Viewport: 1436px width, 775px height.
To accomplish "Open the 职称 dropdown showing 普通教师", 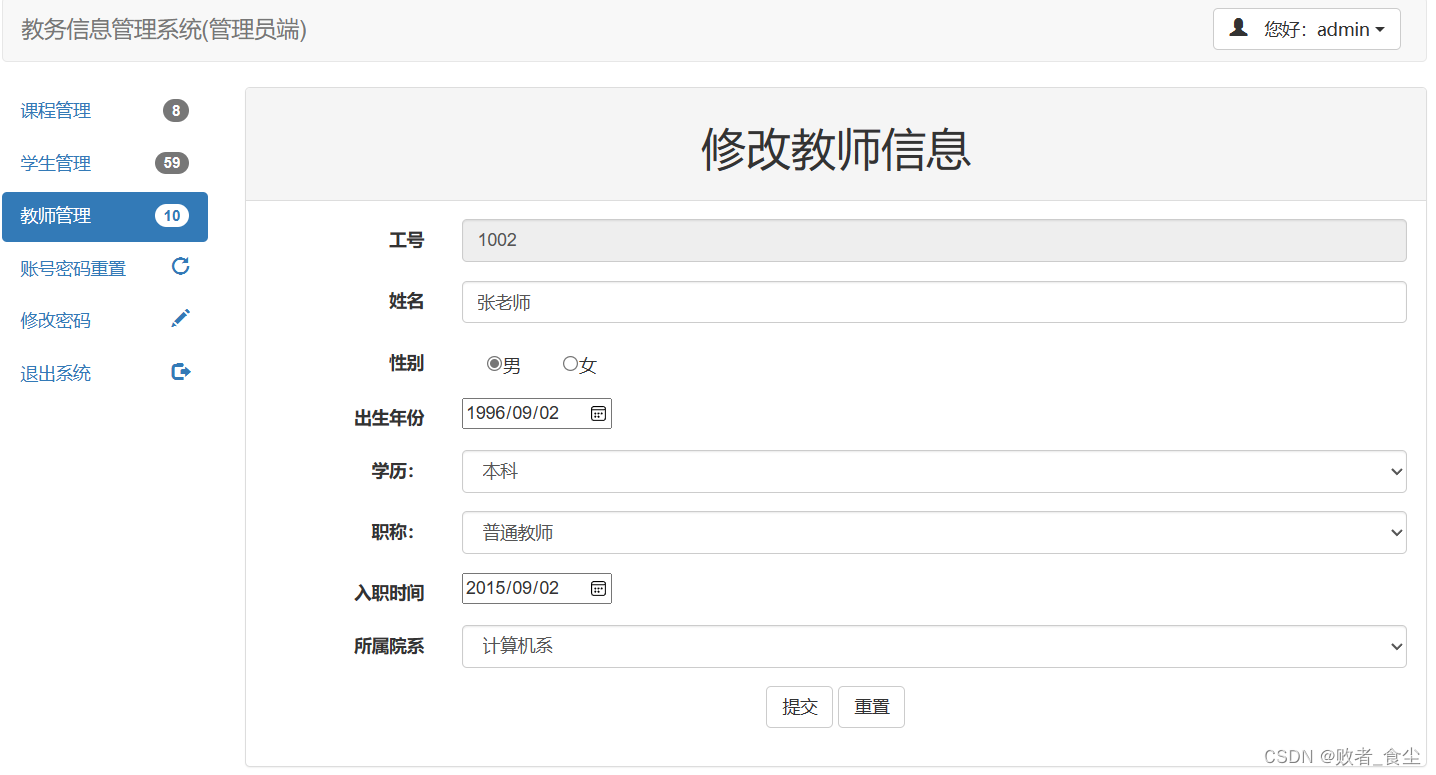I will (x=934, y=533).
